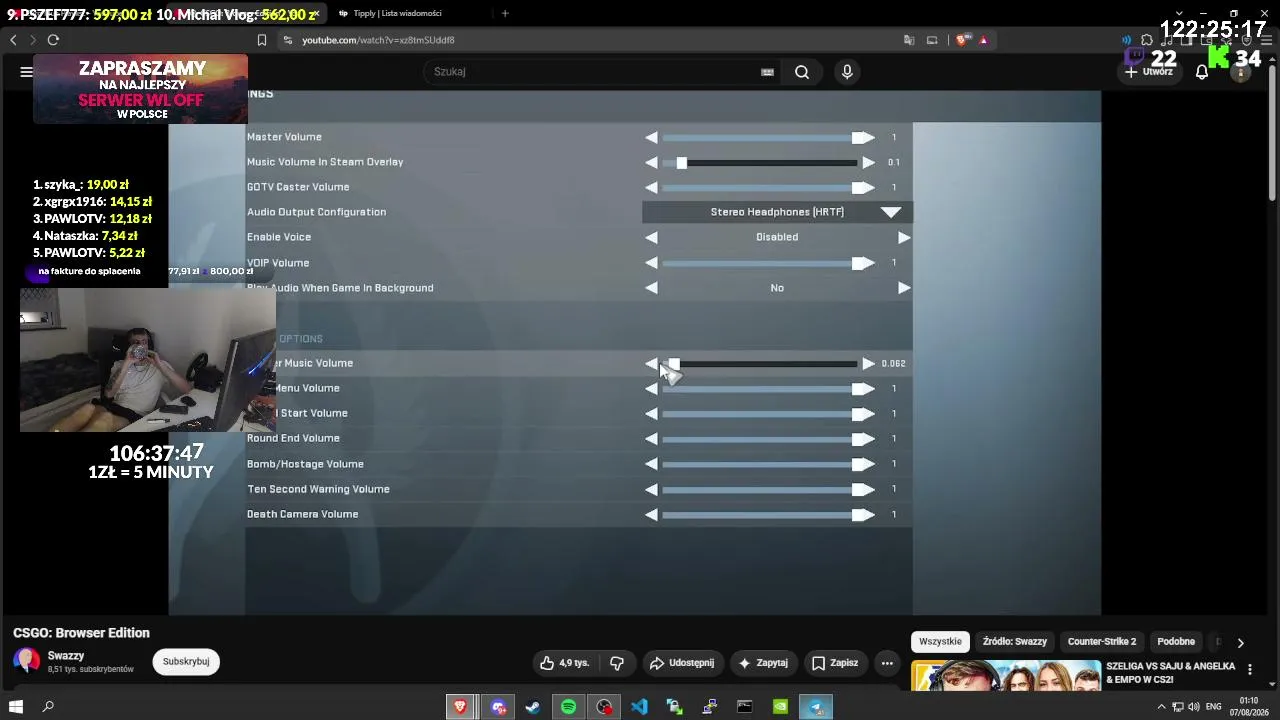Viewport: 1280px width, 720px height.
Task: Show hidden system tray icons
Action: [x=1162, y=707]
